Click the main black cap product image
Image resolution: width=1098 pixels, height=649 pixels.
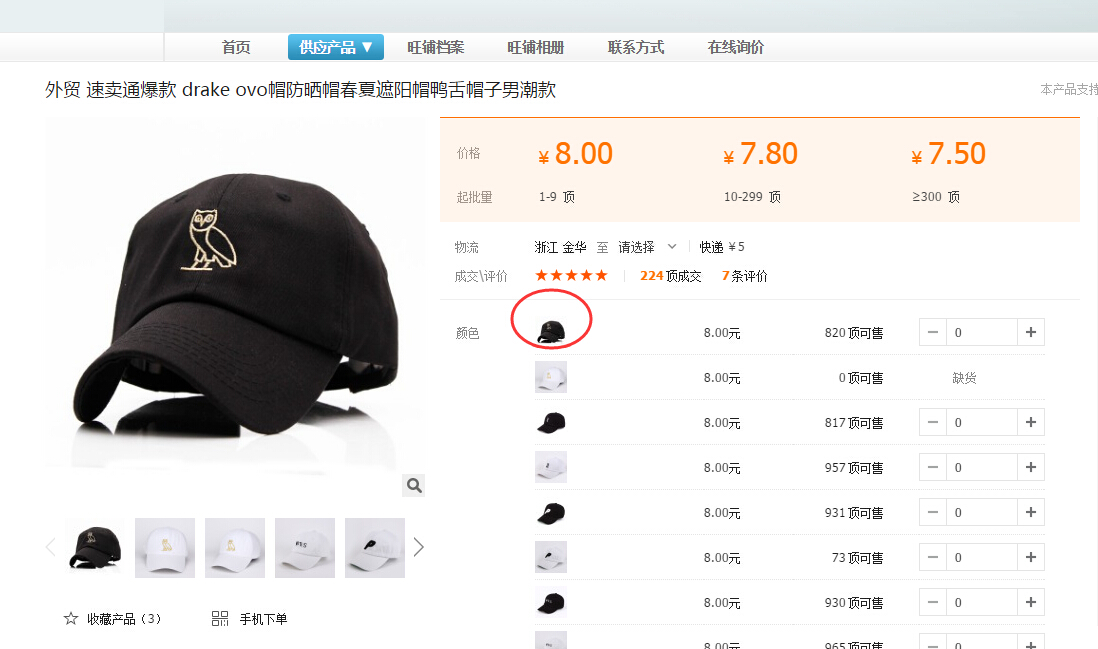[x=235, y=308]
